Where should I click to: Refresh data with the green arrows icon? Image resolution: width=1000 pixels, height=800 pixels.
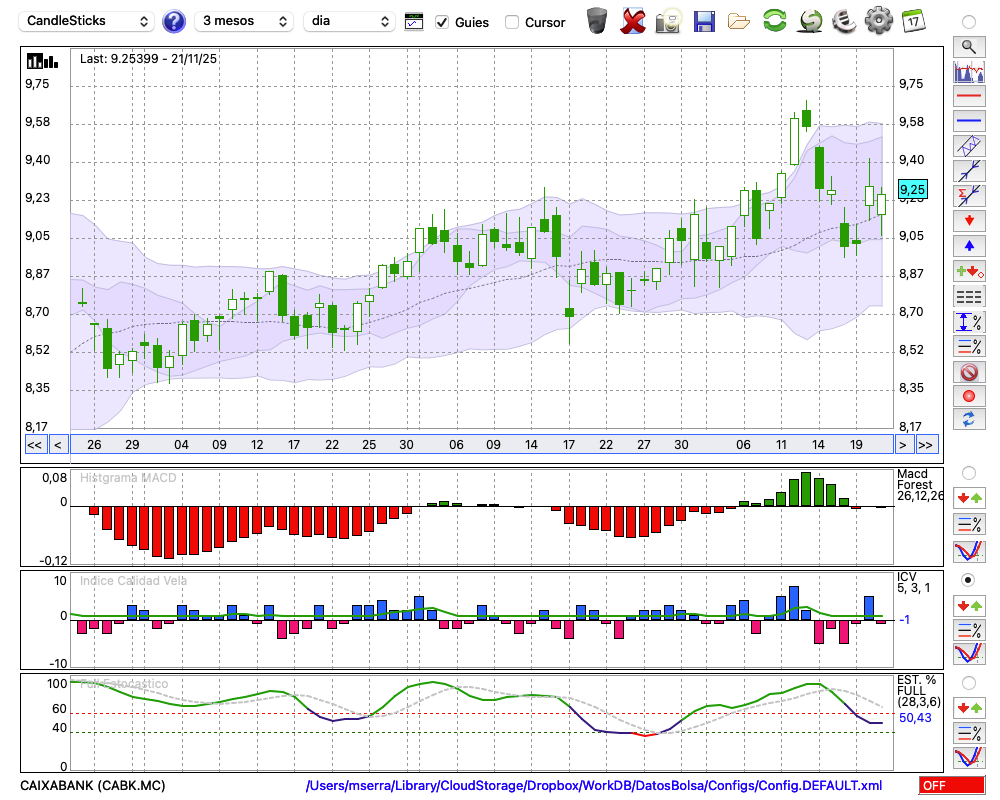coord(774,20)
